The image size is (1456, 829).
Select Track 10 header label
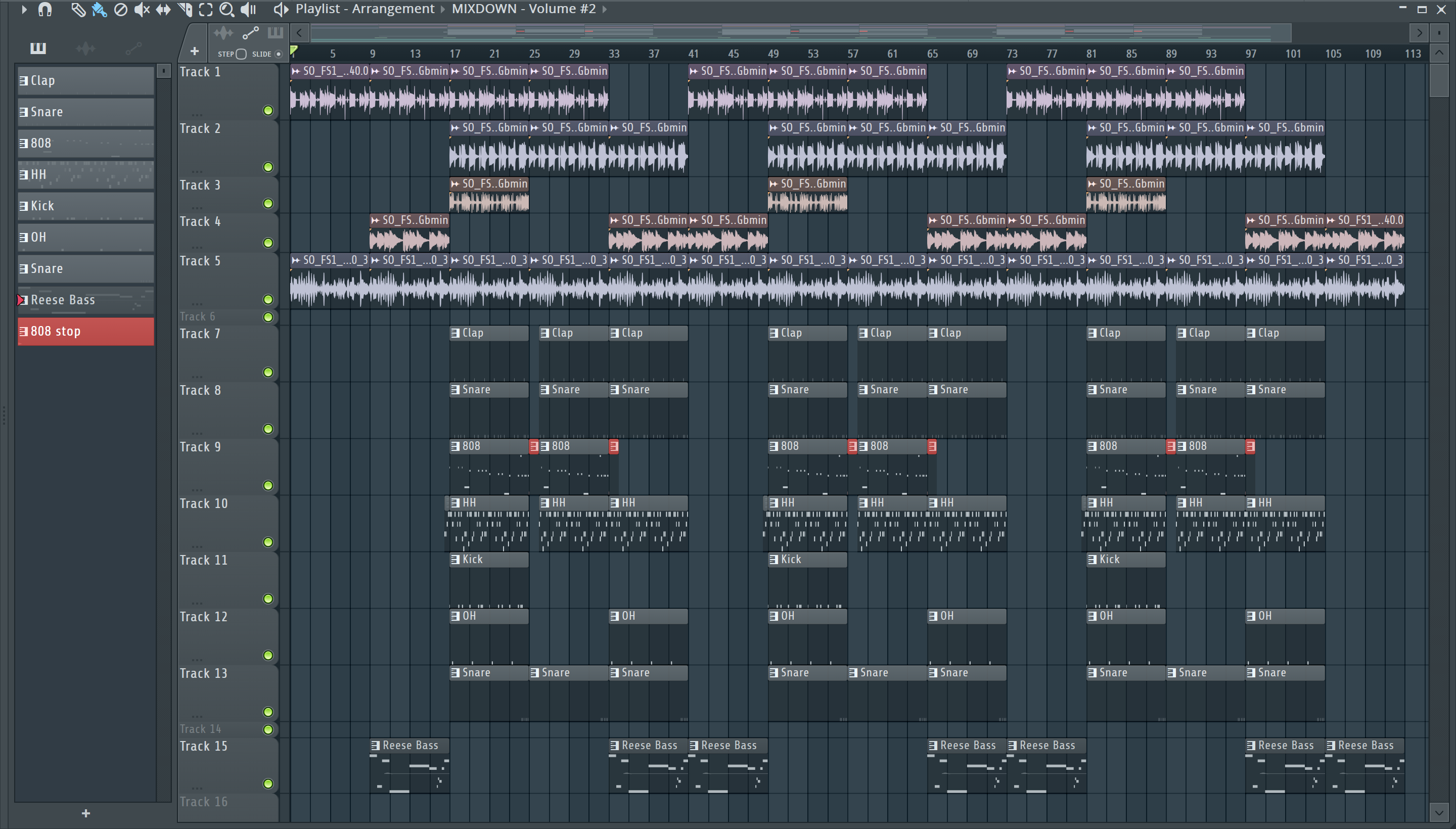(x=203, y=503)
